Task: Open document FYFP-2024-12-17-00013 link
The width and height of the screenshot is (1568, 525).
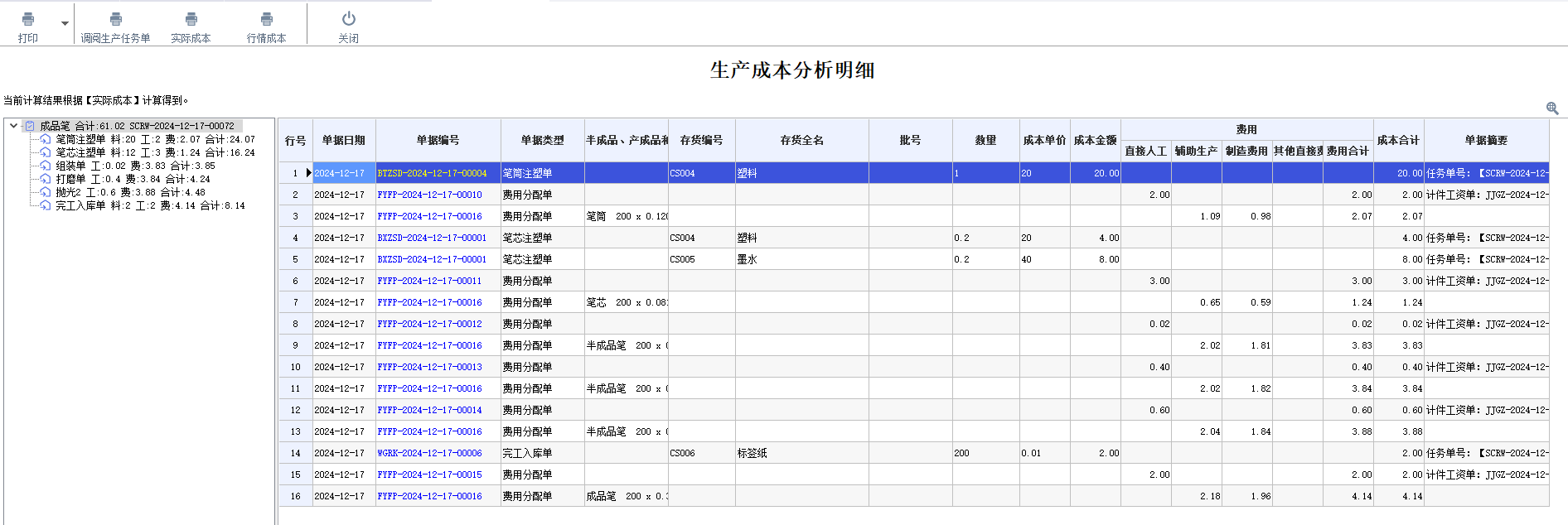Action: pyautogui.click(x=429, y=367)
